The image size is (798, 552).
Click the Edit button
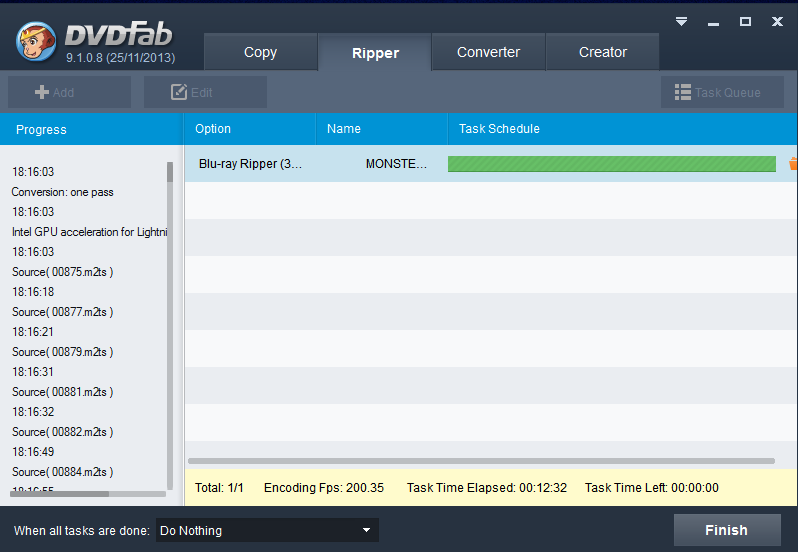[x=206, y=92]
